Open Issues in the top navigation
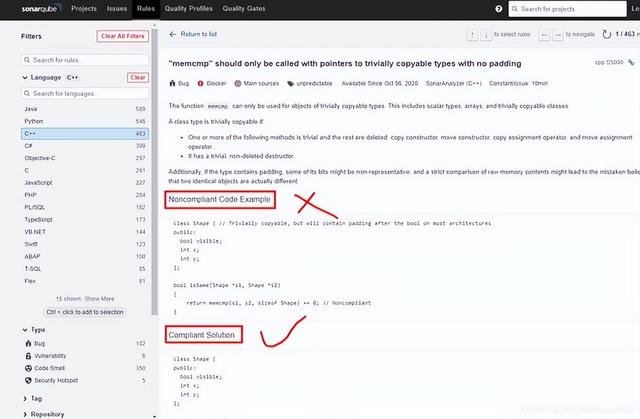Screen dimensions: 640x419 [x=117, y=9]
